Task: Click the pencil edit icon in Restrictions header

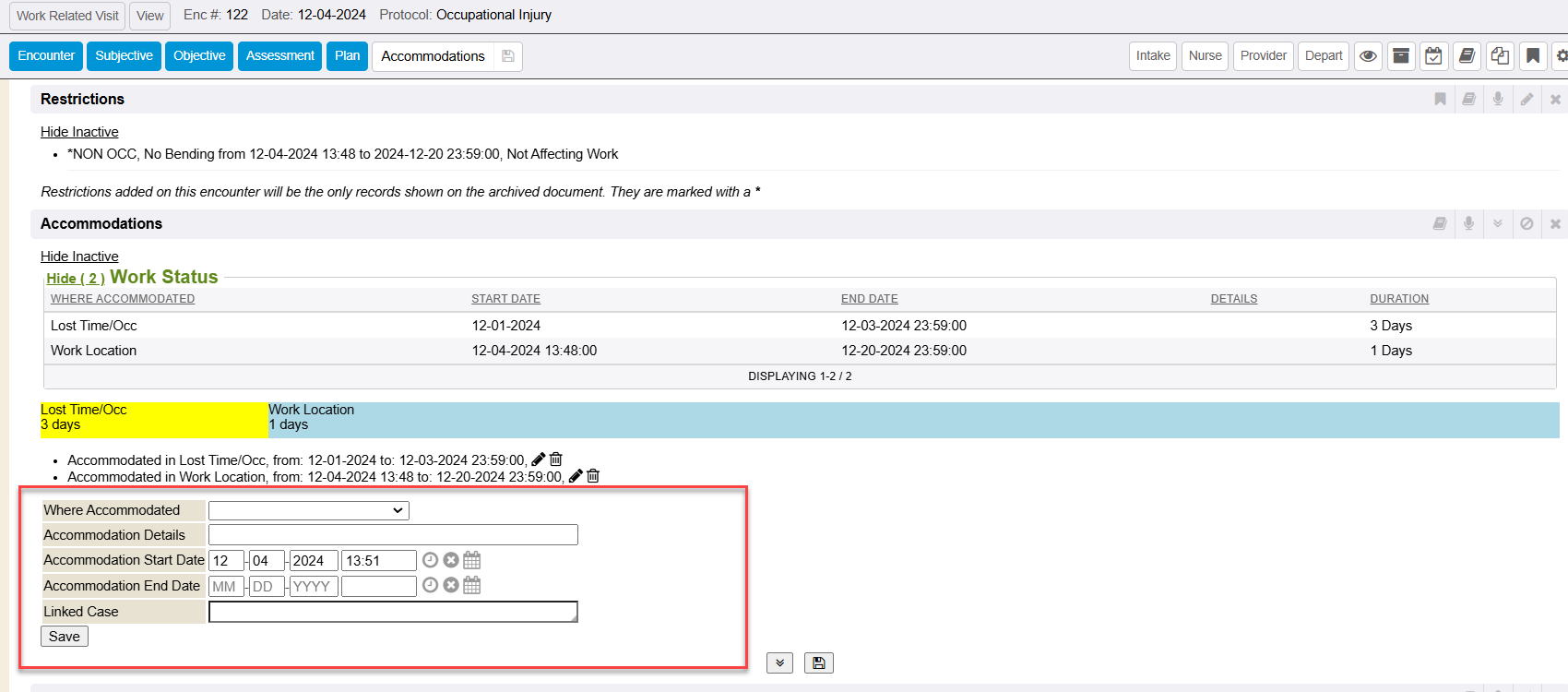Action: coord(1526,99)
